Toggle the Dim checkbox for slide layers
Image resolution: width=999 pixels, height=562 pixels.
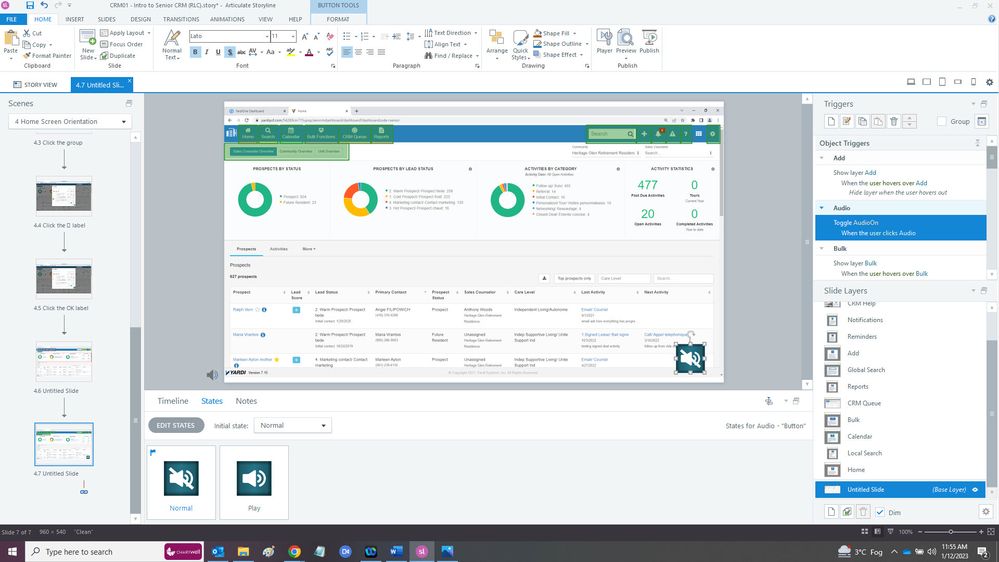click(x=880, y=512)
